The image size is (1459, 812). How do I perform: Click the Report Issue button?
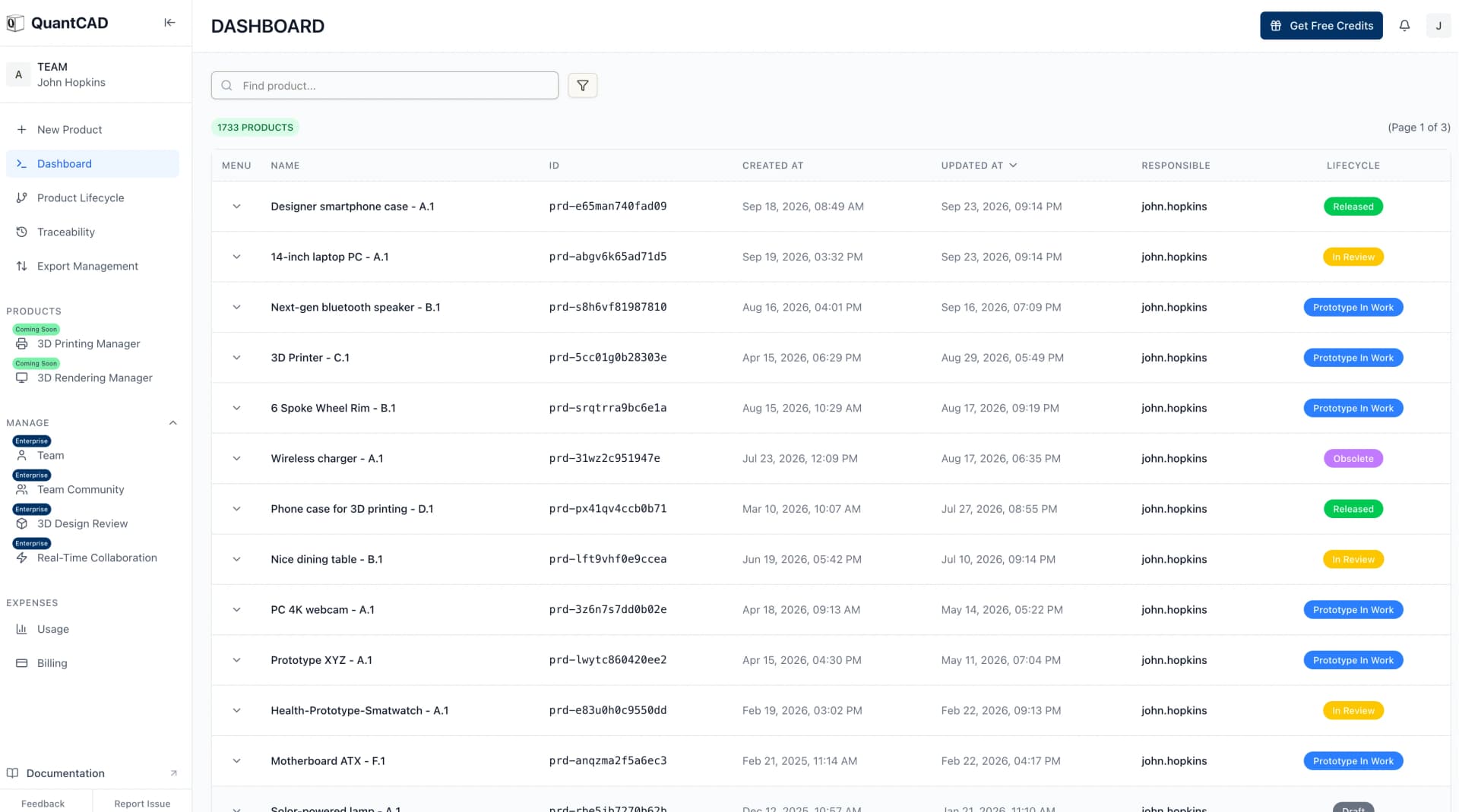142,804
